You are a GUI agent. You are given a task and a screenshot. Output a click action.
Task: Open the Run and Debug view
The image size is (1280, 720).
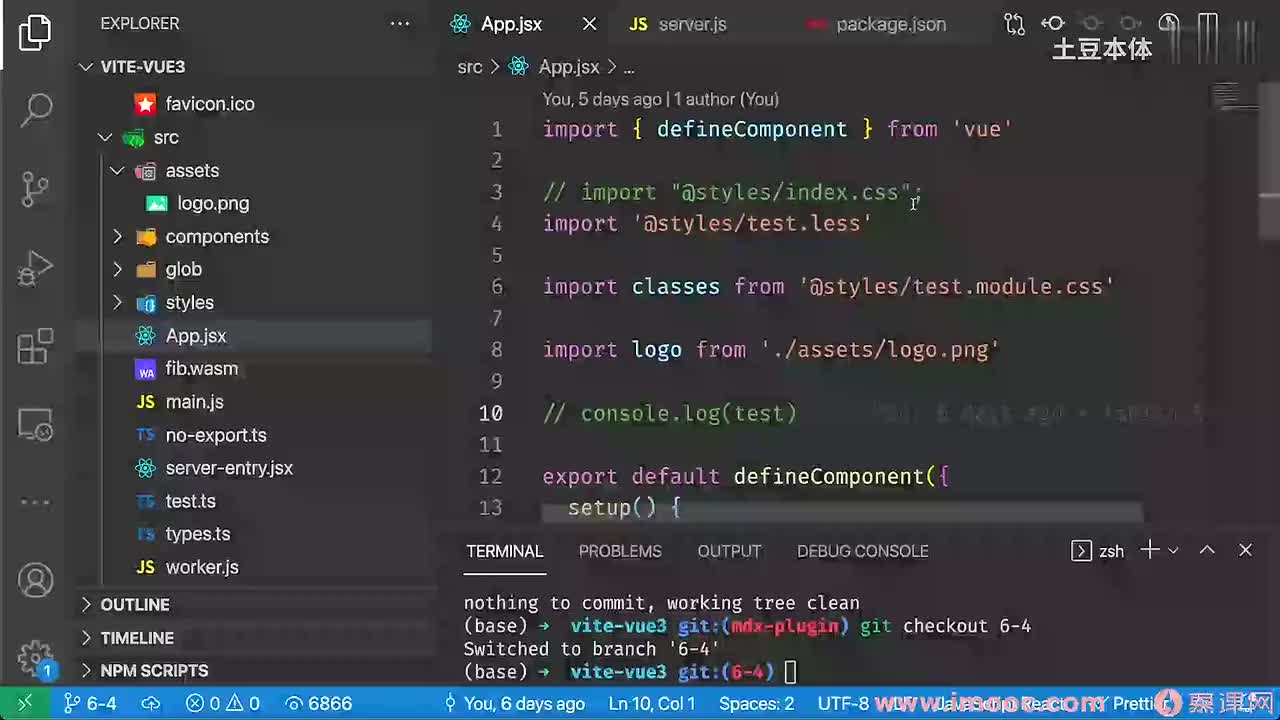click(36, 268)
